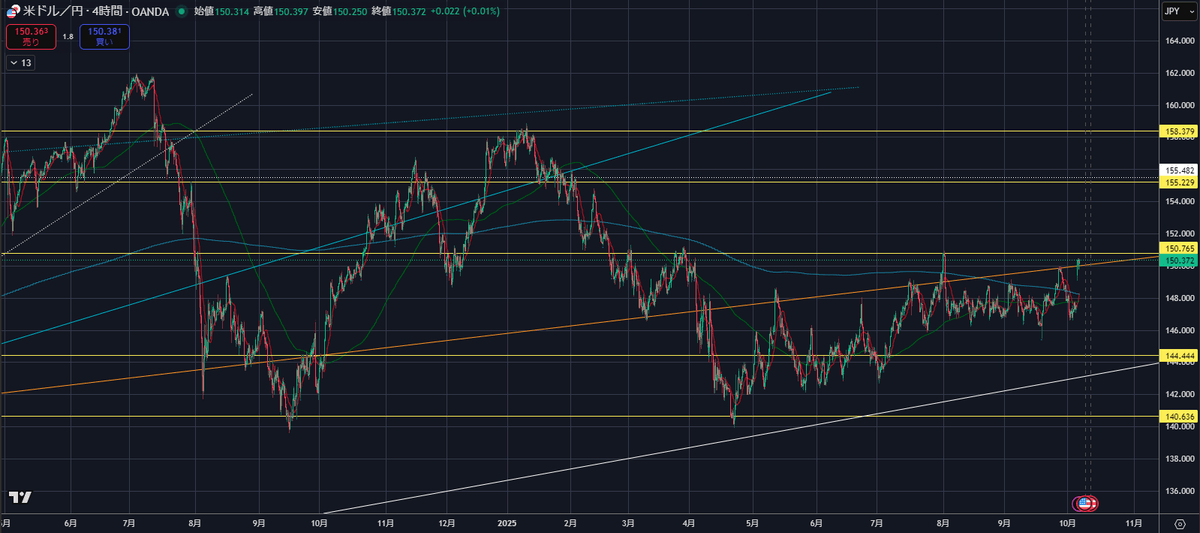Open chart settings via the hexagon gear icon
This screenshot has width=1200, height=533.
pos(1179,523)
